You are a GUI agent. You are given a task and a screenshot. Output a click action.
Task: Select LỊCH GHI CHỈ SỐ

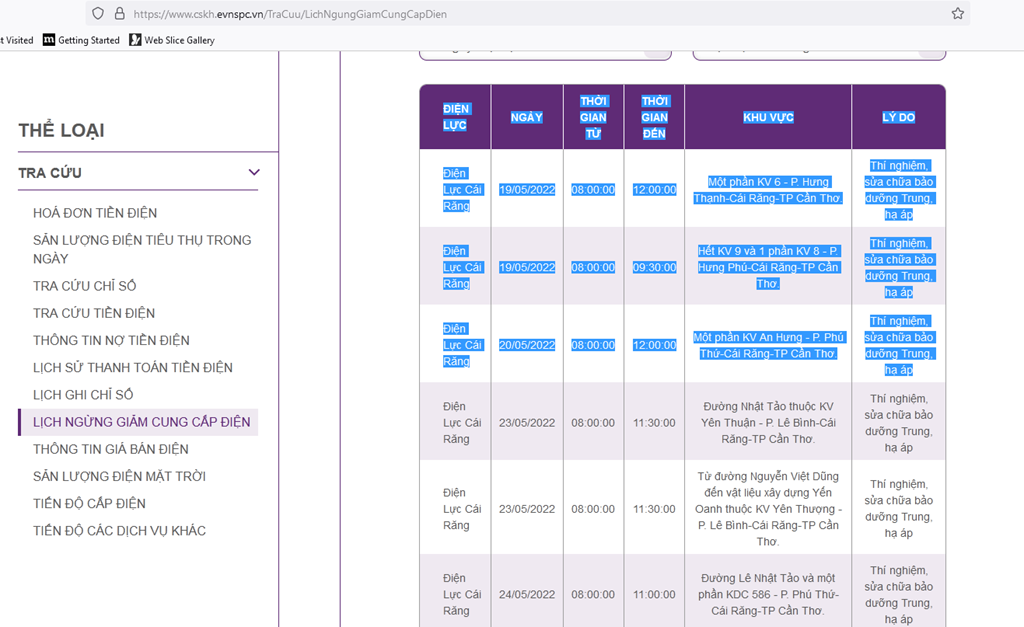pos(83,395)
